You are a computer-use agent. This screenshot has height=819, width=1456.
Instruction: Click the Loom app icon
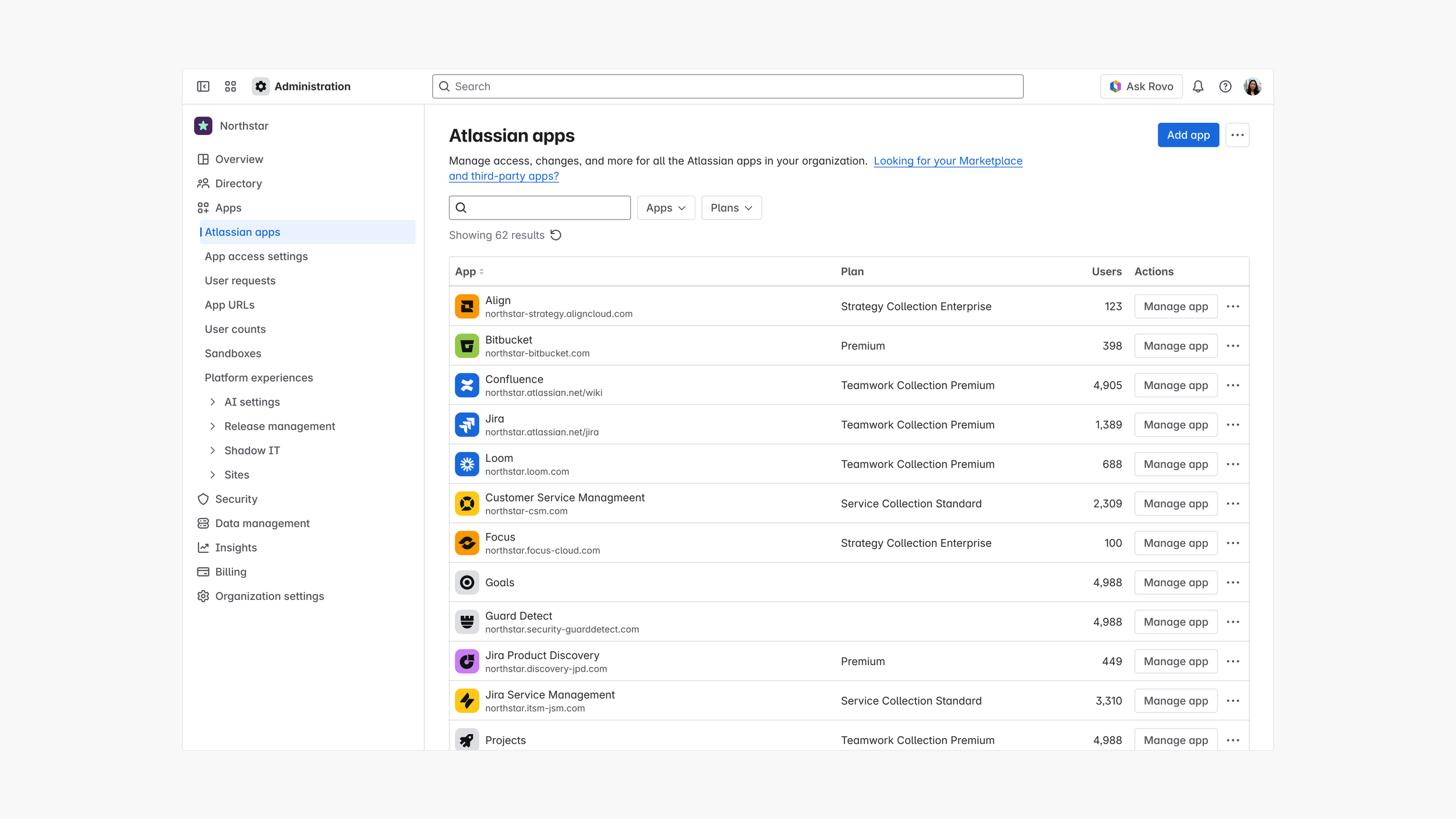pos(467,464)
